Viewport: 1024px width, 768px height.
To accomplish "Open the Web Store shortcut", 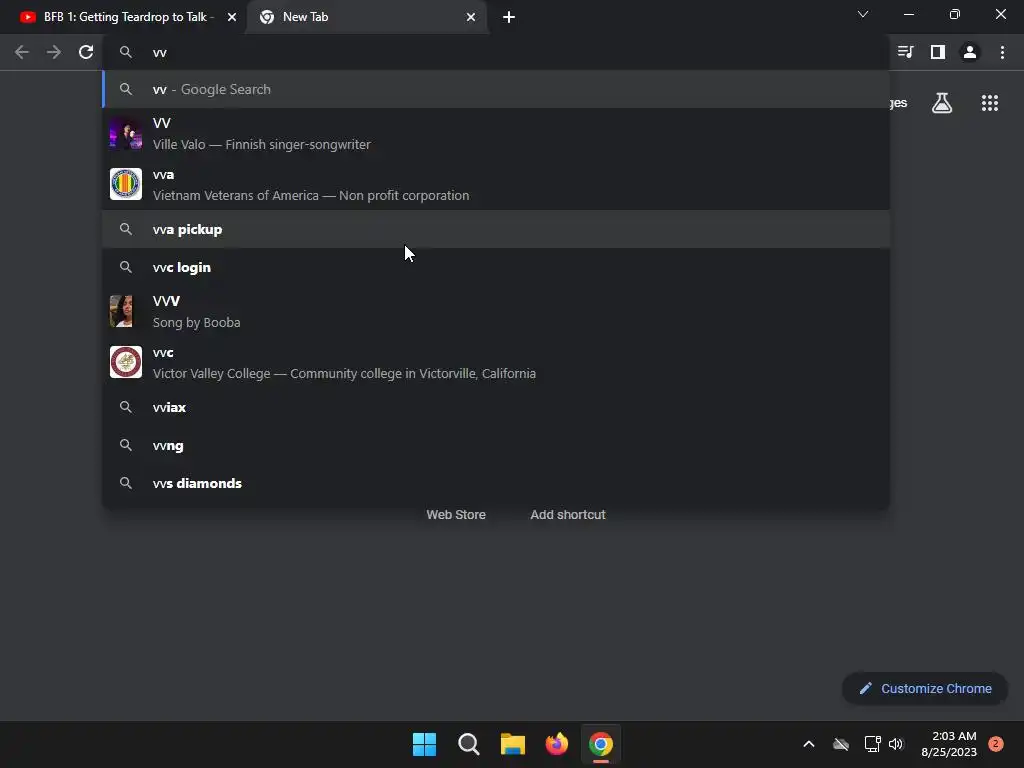I will coord(456,515).
